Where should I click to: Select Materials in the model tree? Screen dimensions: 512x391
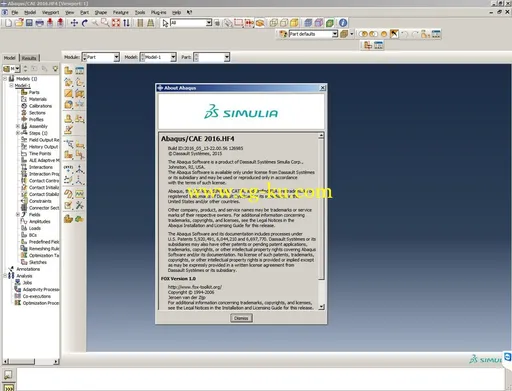click(38, 99)
